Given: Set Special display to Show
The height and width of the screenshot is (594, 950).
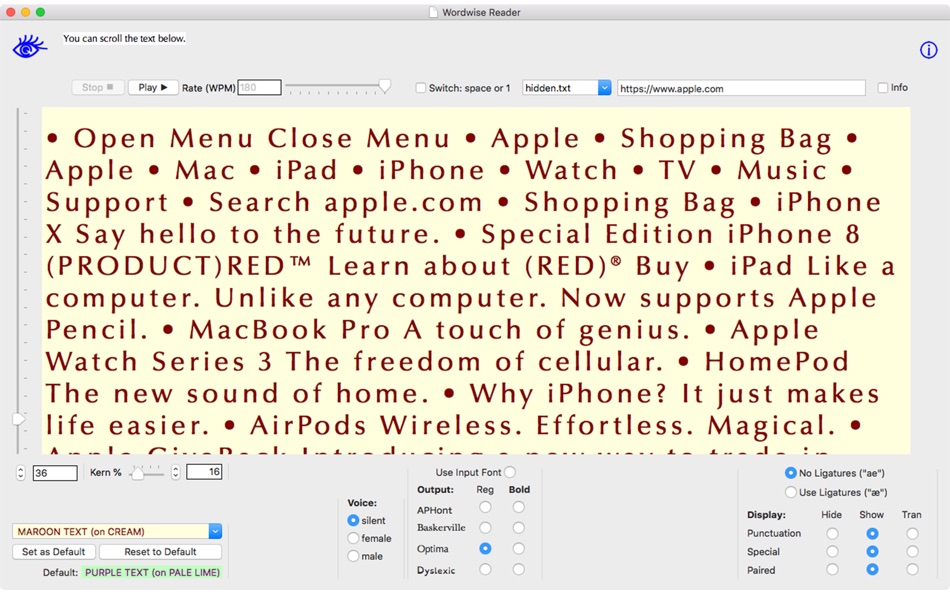Looking at the screenshot, I should point(872,552).
